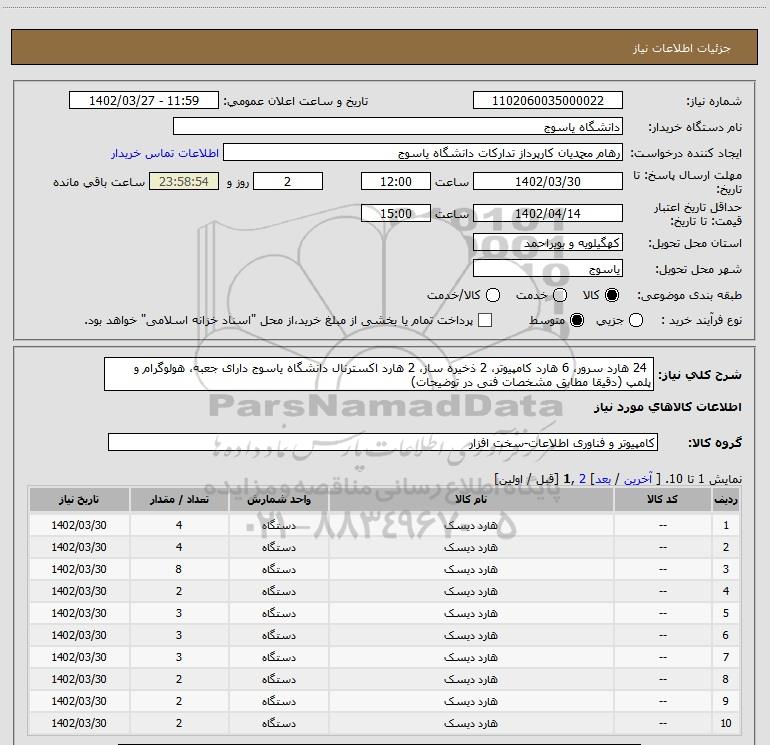
Task: Click the تعداد / مقدار column header
Action: pos(179,499)
